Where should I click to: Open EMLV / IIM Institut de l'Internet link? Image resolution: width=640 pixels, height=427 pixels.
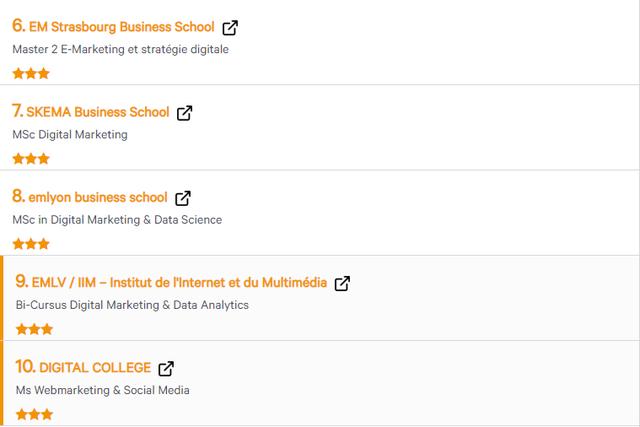pyautogui.click(x=179, y=282)
